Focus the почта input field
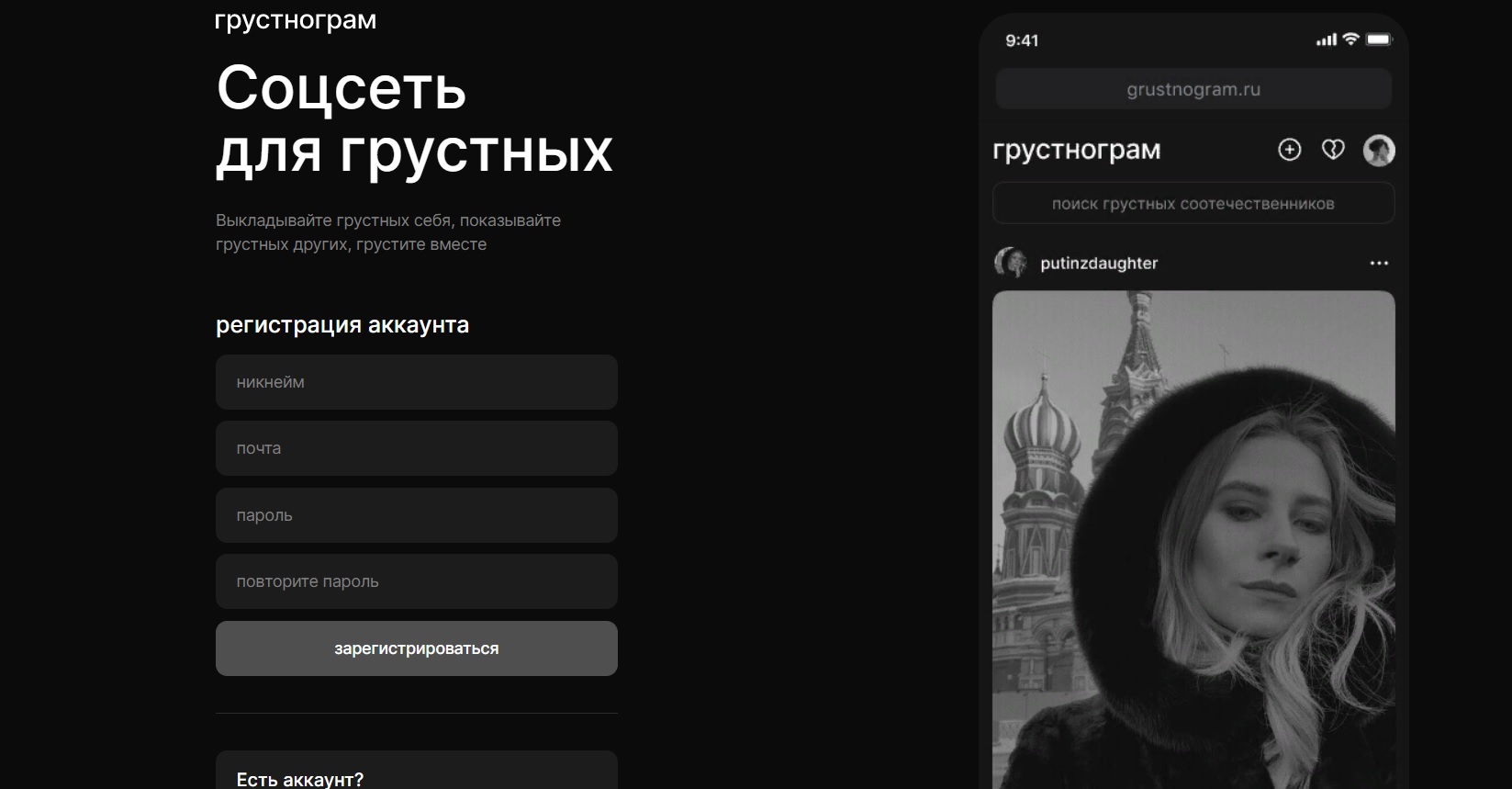The image size is (1512, 789). [x=417, y=448]
